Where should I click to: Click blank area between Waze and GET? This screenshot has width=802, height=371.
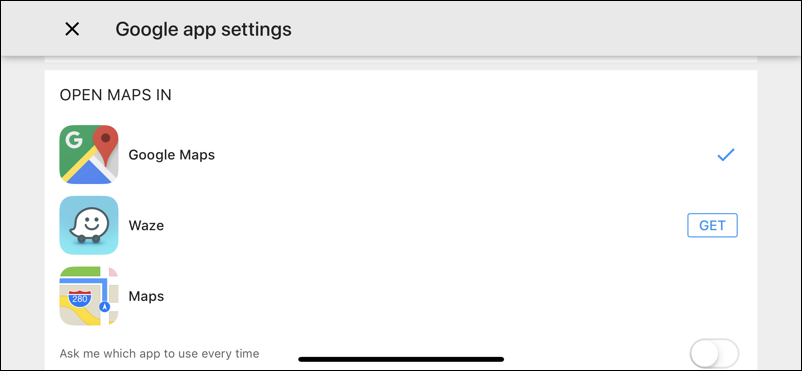pyautogui.click(x=425, y=225)
